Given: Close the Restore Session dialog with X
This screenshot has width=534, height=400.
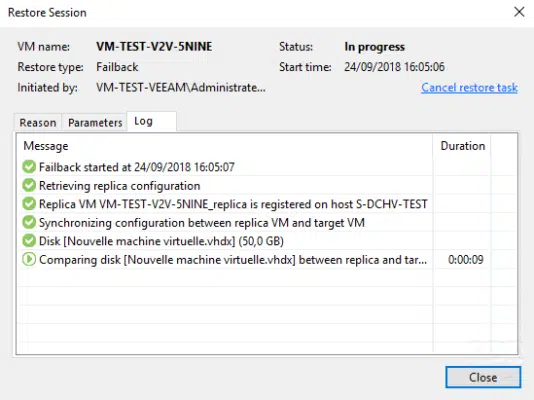Looking at the screenshot, I should coord(519,12).
